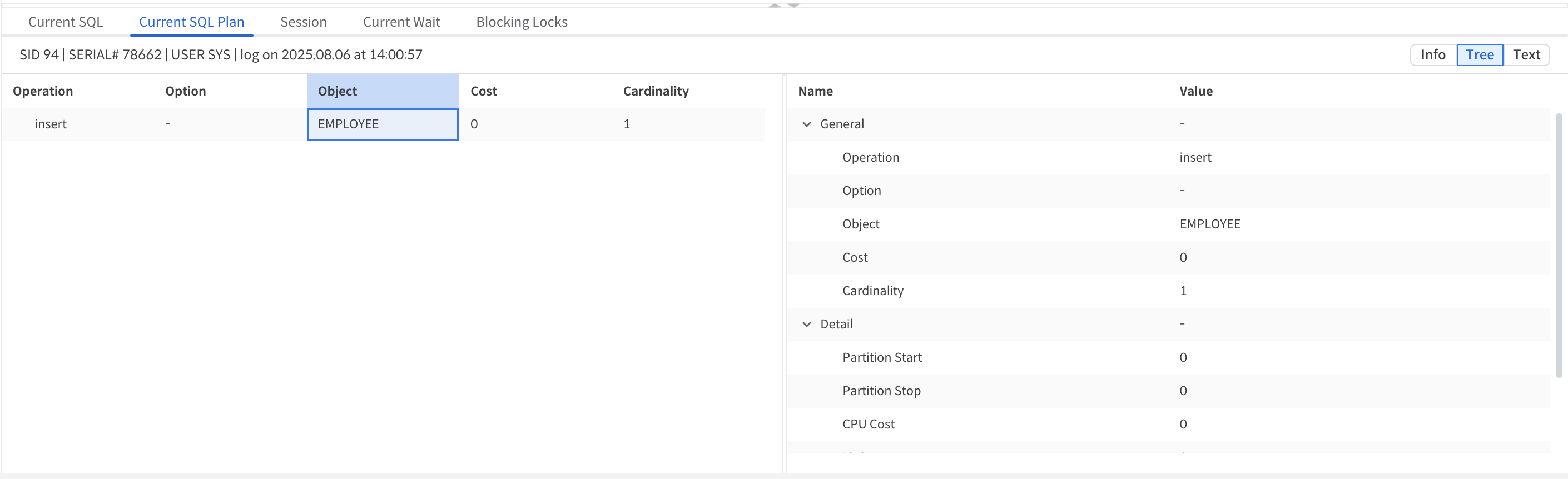Viewport: 1568px width, 479px height.
Task: Click the Cardinality column header
Action: click(x=656, y=91)
